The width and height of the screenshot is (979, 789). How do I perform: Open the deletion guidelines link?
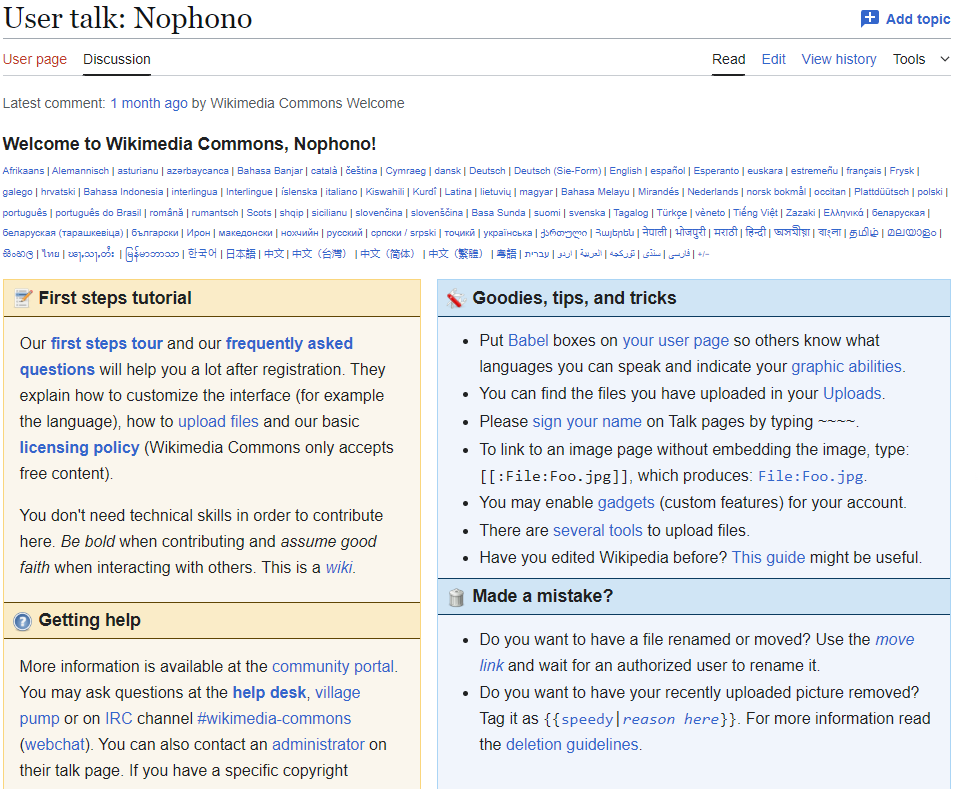pyautogui.click(x=573, y=744)
